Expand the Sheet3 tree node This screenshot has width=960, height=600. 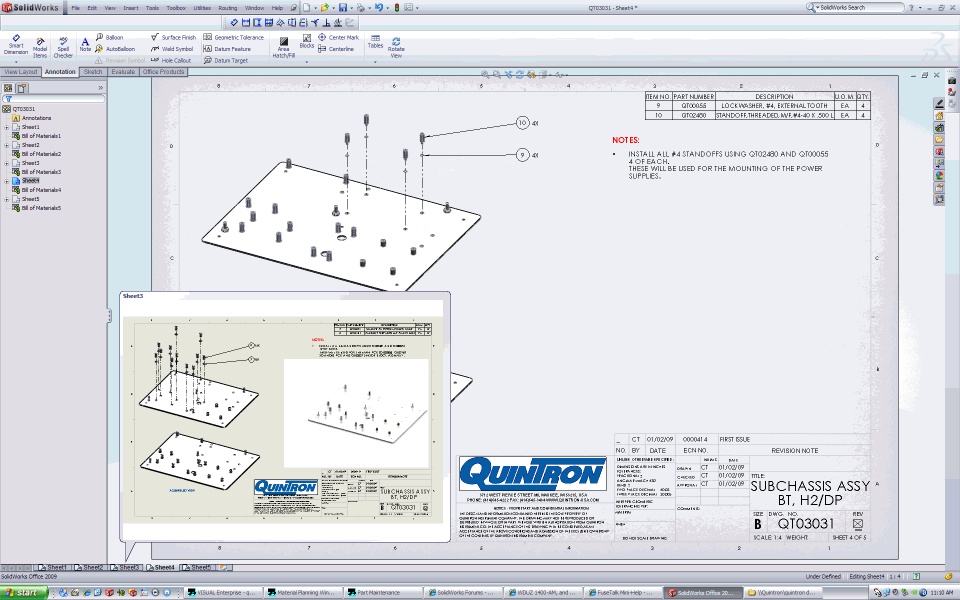[x=7, y=163]
